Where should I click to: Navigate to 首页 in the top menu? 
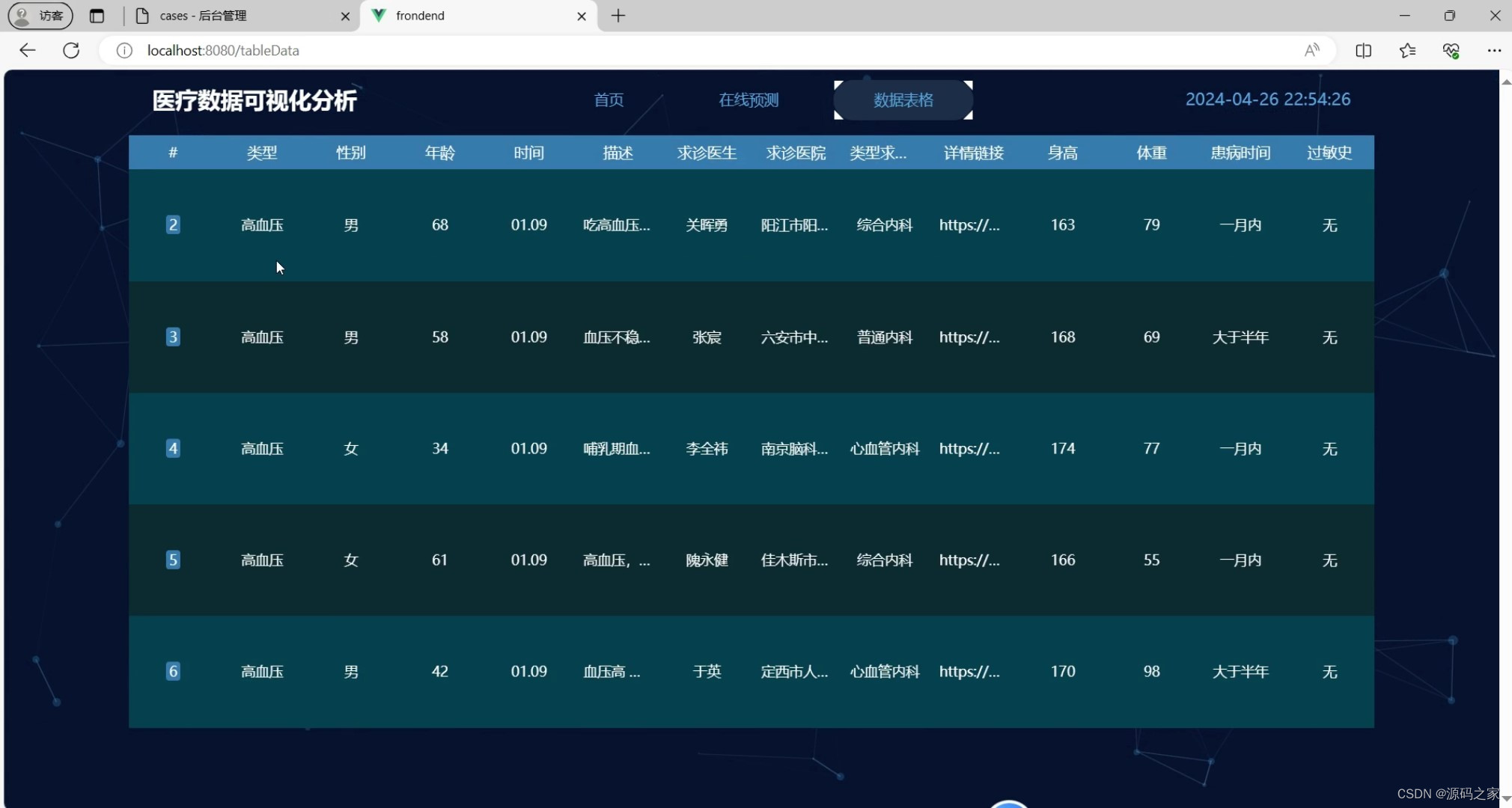pos(608,100)
